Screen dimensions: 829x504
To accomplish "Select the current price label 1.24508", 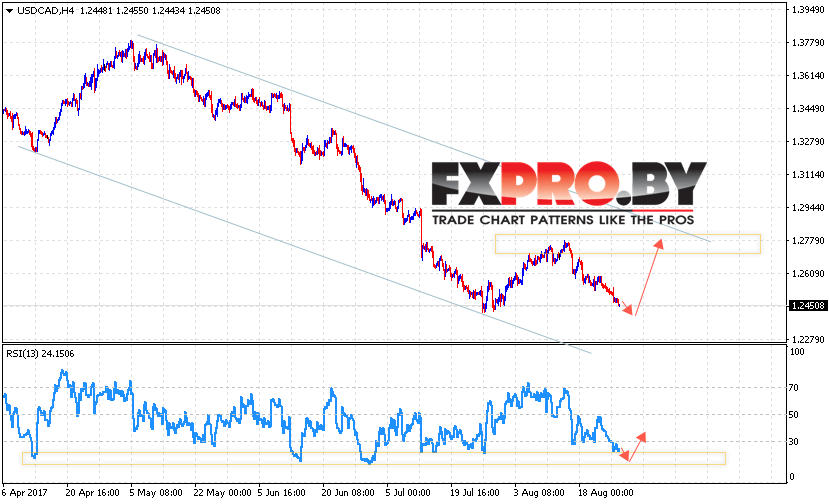I will (x=808, y=306).
